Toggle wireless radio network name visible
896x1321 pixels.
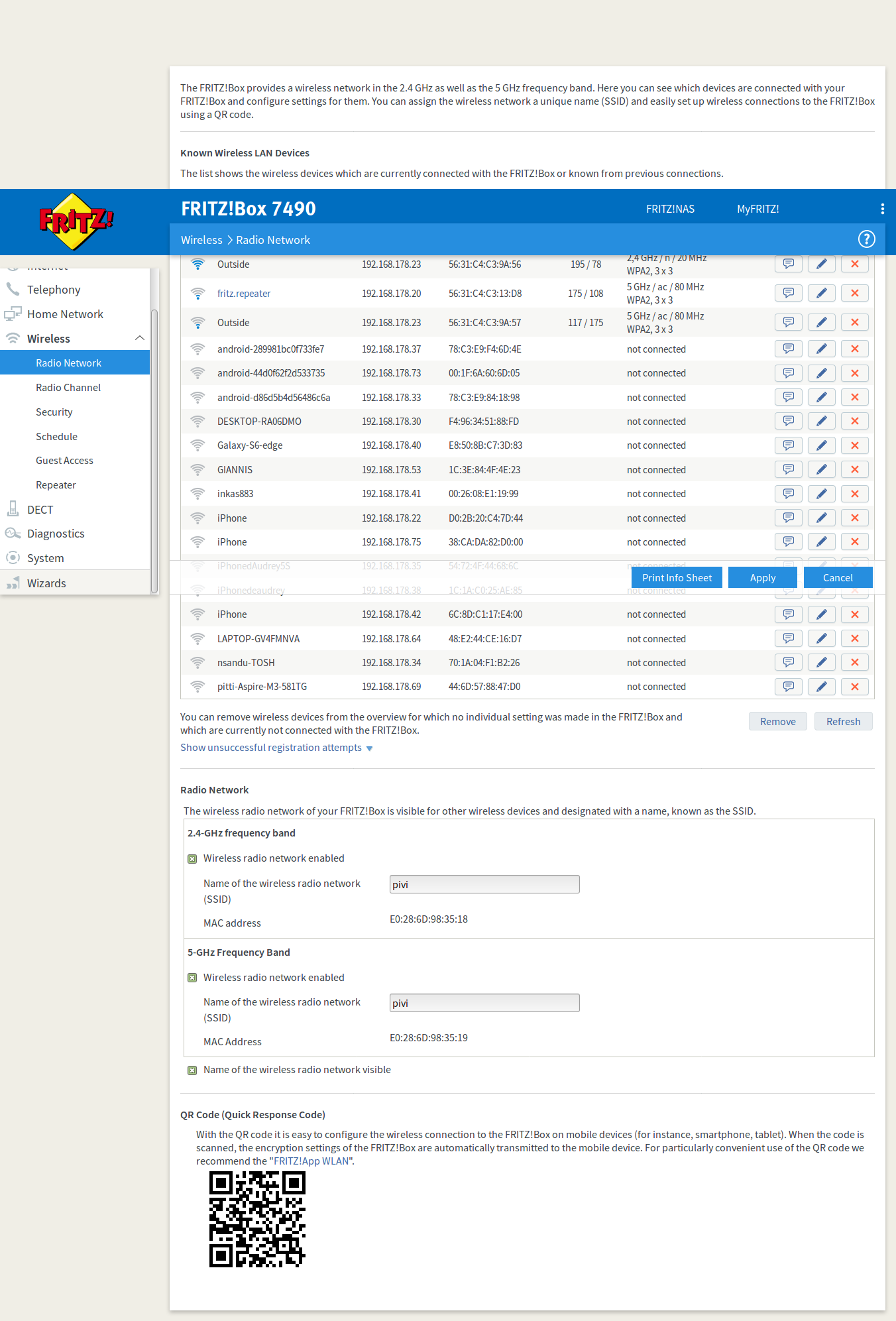(192, 1070)
